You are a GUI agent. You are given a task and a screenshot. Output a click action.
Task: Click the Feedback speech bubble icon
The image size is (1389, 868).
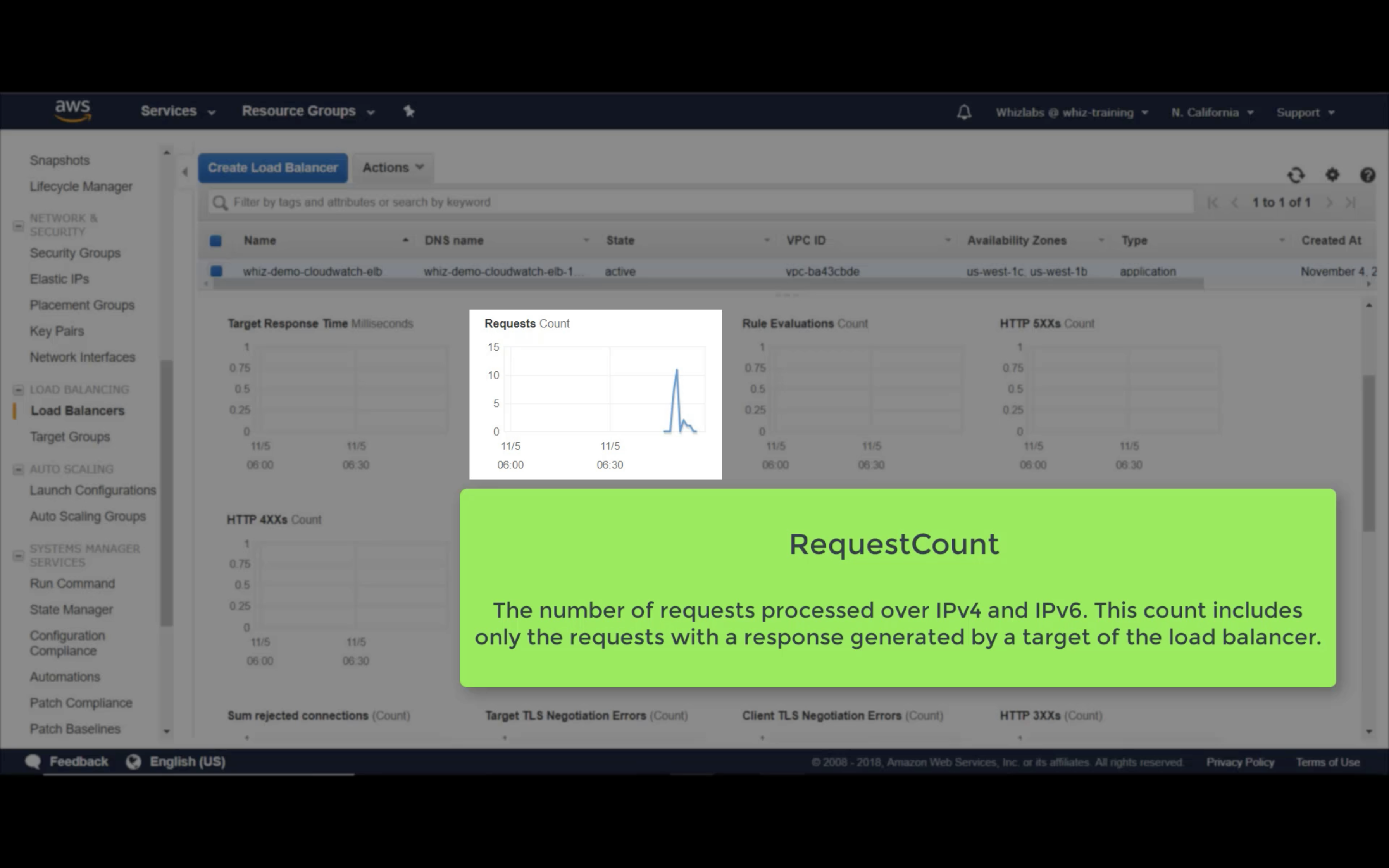33,762
